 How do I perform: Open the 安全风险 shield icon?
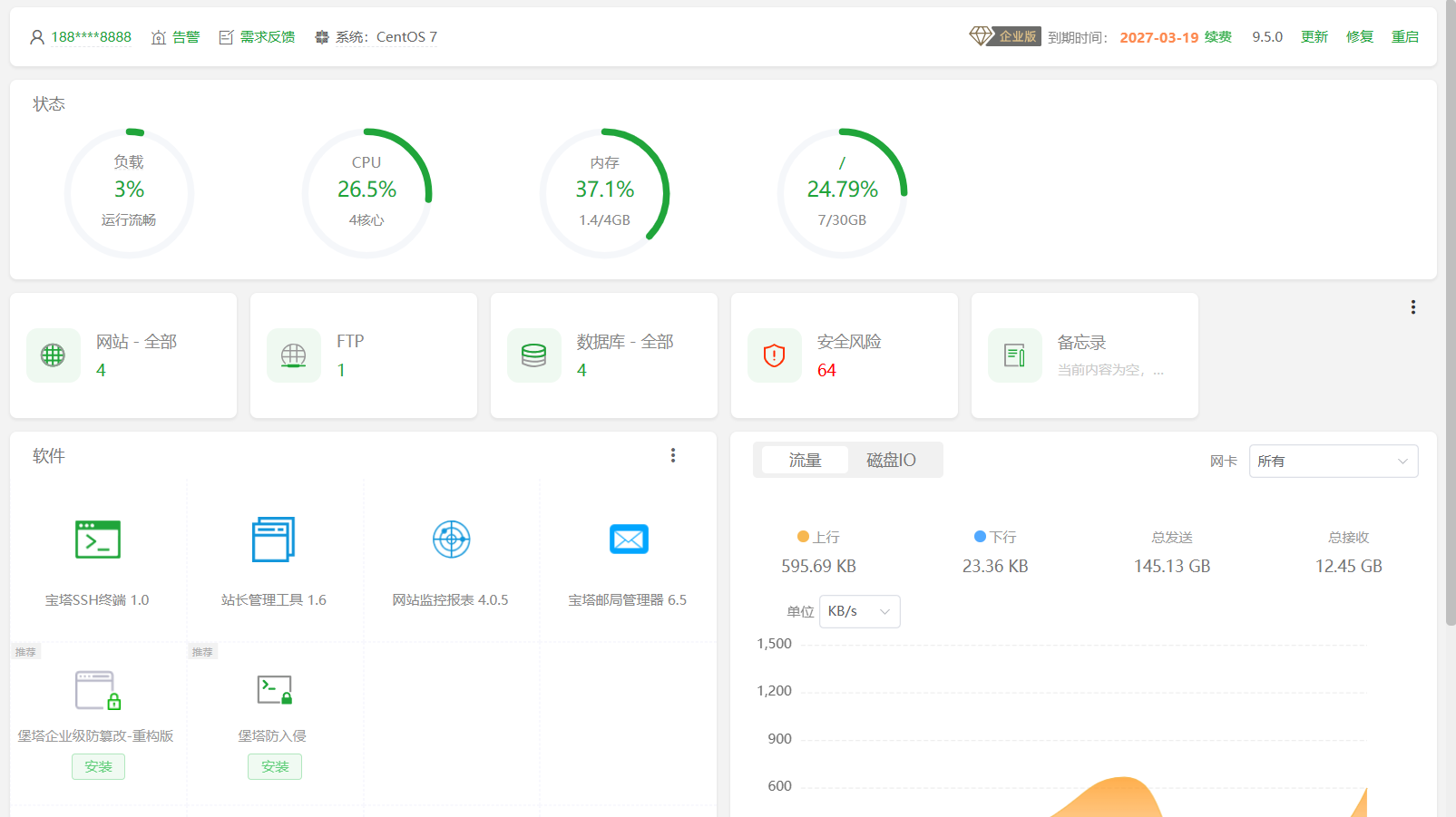tap(775, 355)
